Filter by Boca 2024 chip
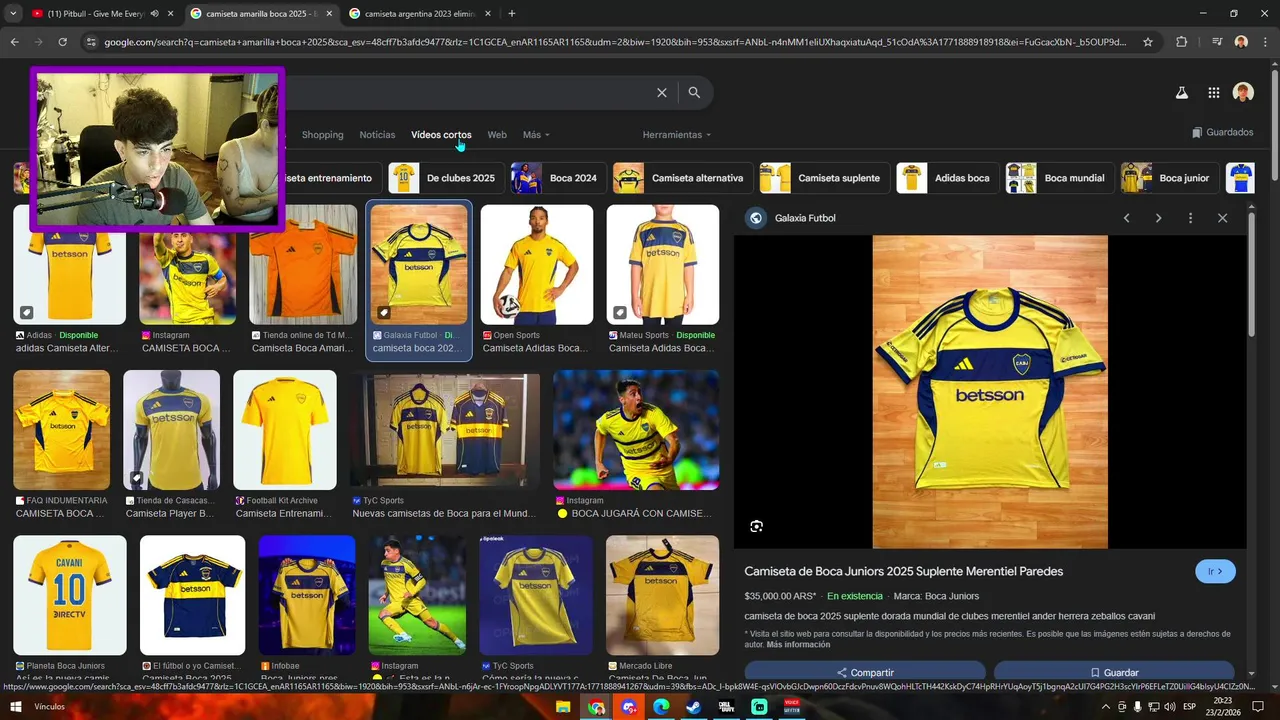Image resolution: width=1280 pixels, height=720 pixels. pyautogui.click(x=557, y=178)
